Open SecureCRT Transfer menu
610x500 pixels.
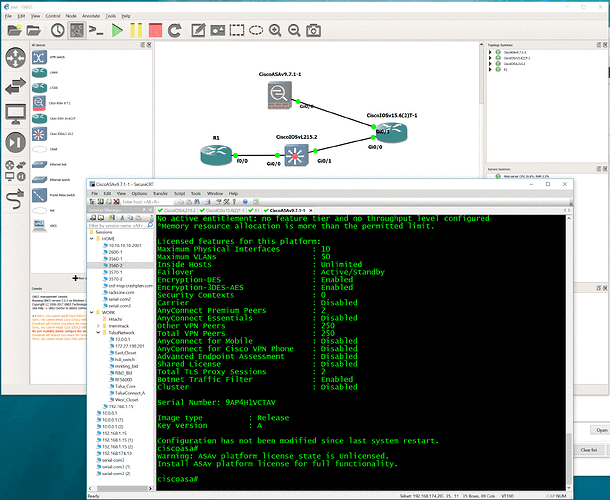(x=160, y=193)
